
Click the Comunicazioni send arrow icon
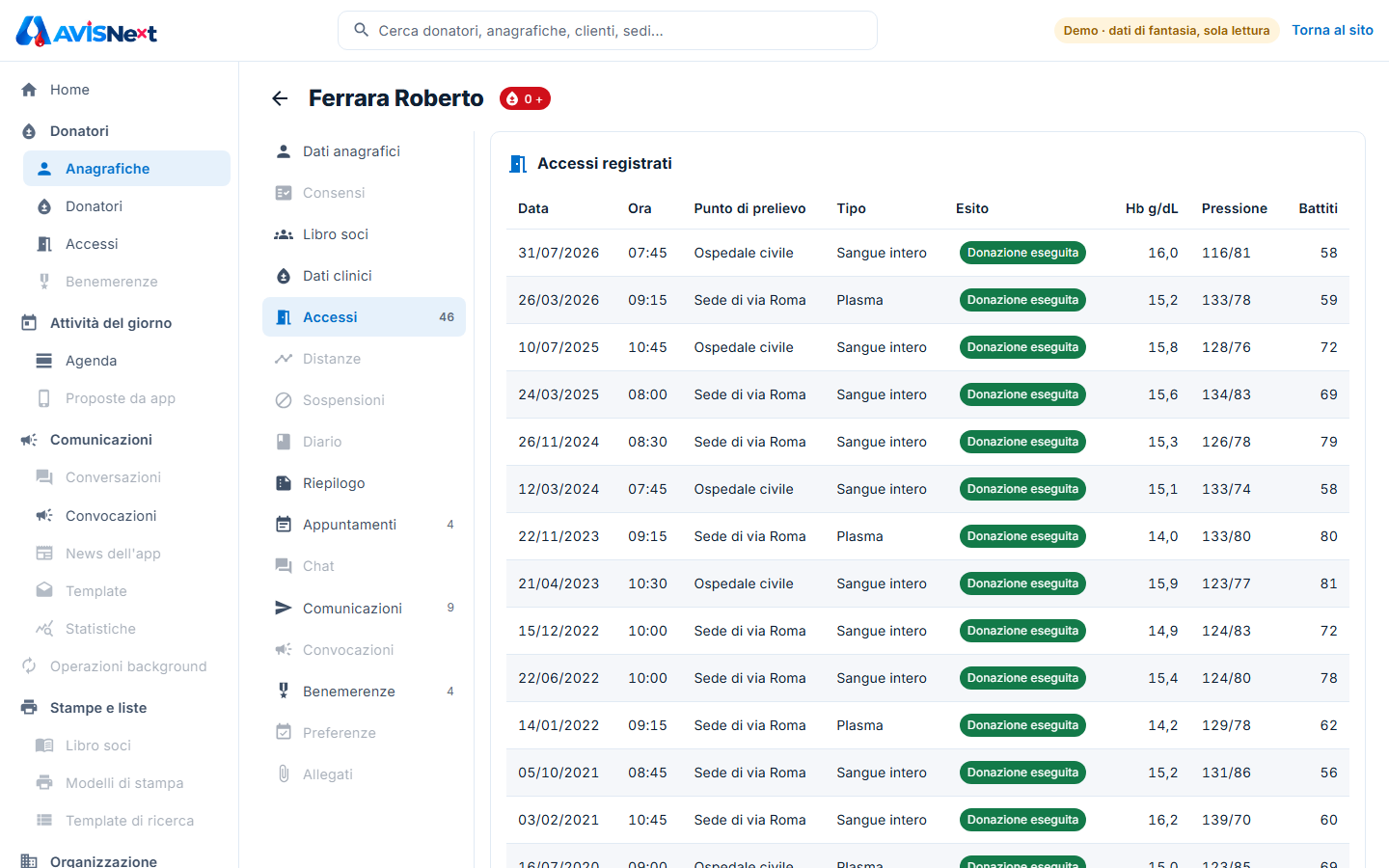(x=284, y=608)
